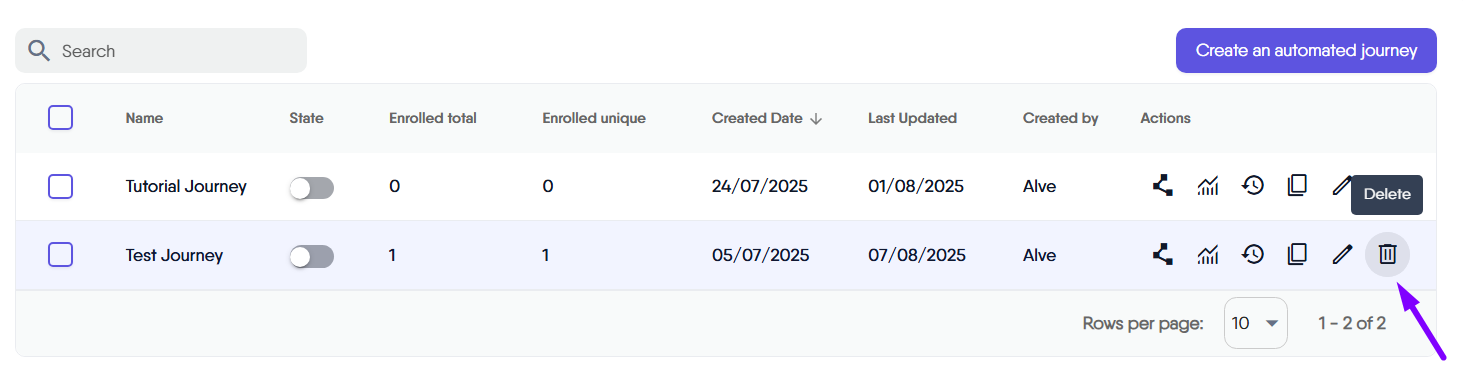Screen dimensions: 1463x374
Task: Tick the Test Journey row checkbox
Action: [x=60, y=255]
